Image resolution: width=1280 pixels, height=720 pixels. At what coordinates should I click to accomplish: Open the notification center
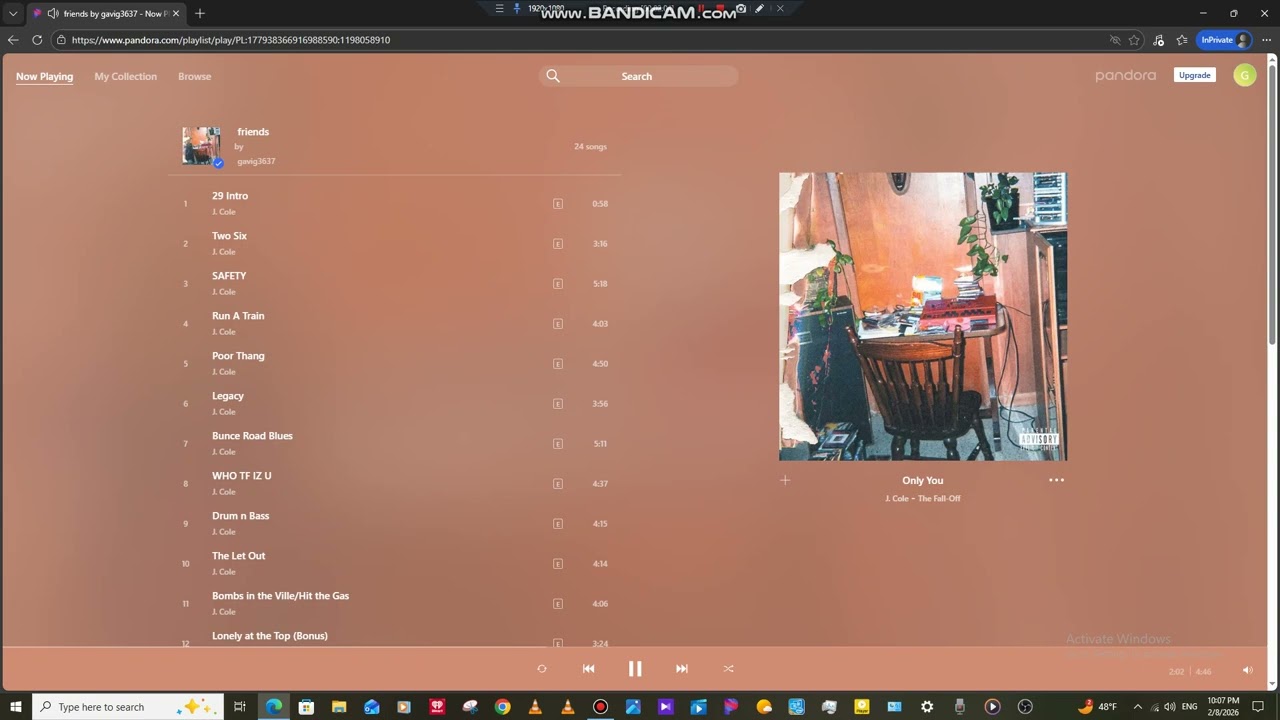click(1259, 707)
